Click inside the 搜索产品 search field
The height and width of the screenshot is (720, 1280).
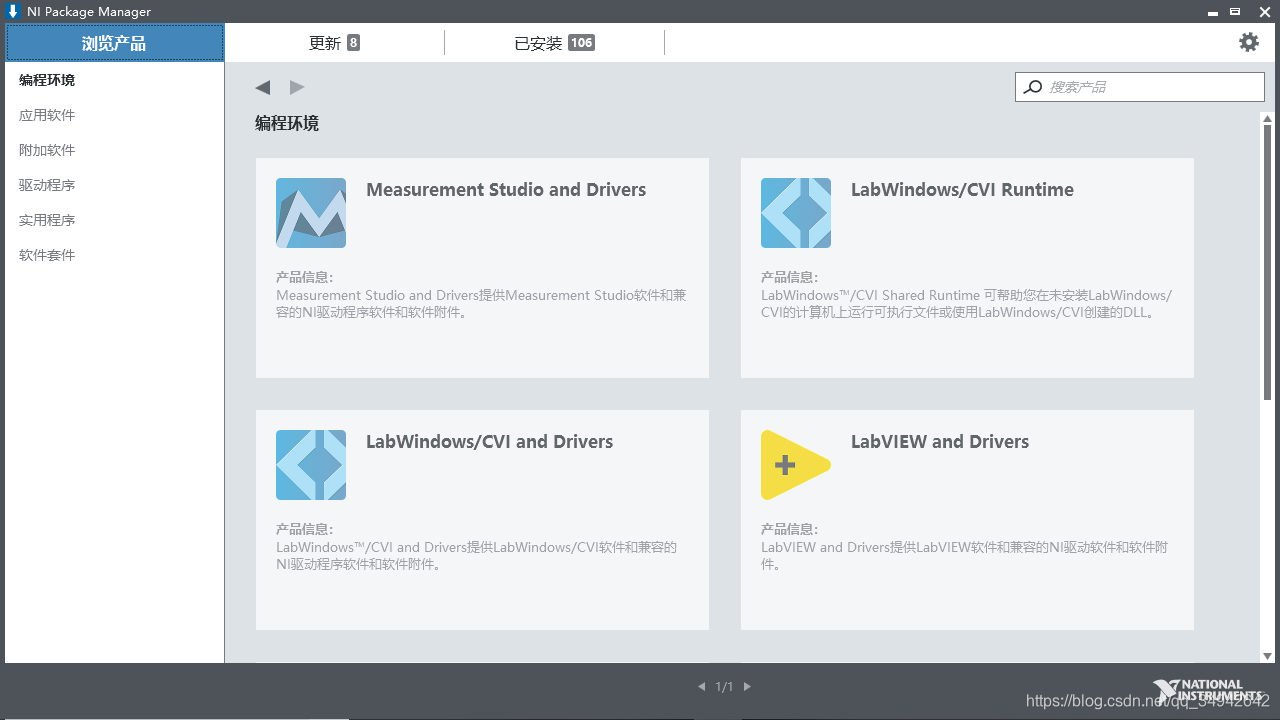1140,87
